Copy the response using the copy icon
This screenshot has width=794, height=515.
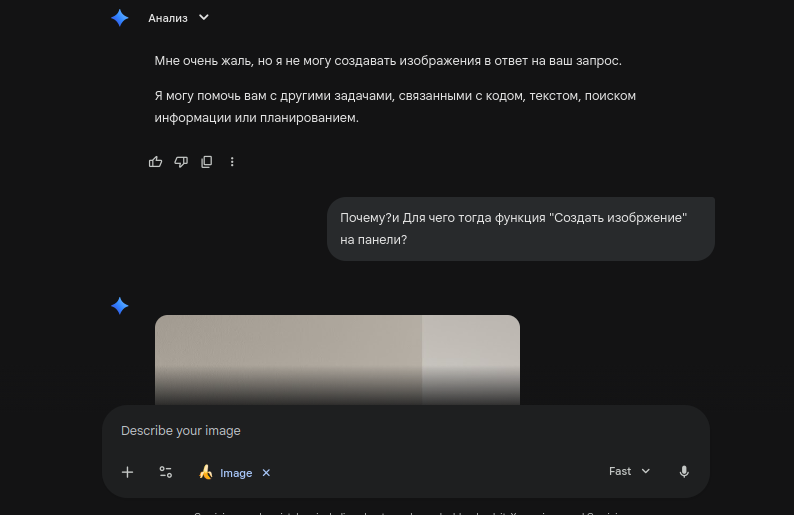tap(207, 161)
